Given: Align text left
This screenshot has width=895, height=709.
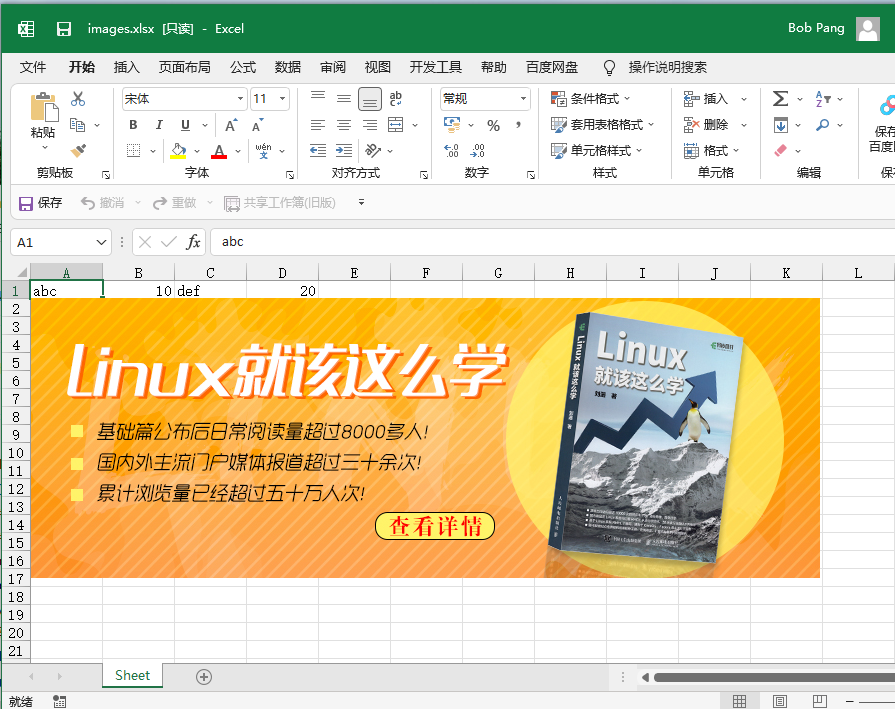Looking at the screenshot, I should click(318, 125).
